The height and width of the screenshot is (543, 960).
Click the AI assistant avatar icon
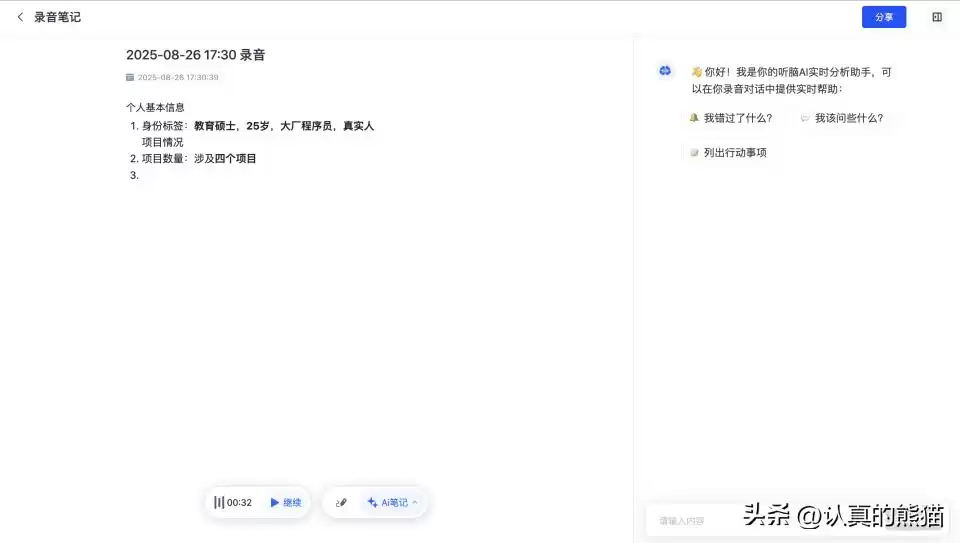[x=665, y=71]
